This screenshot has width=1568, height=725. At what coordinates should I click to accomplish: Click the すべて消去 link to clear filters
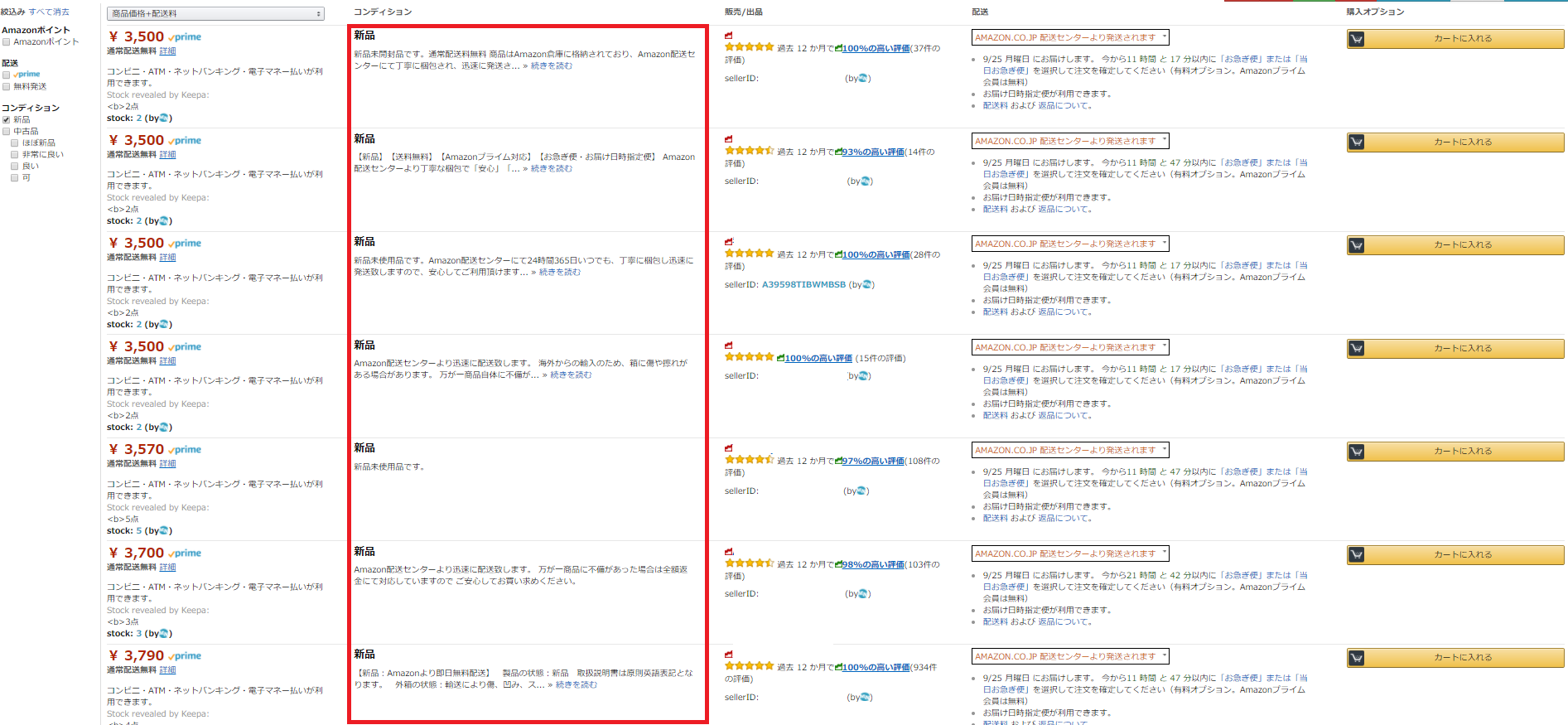pyautogui.click(x=49, y=12)
